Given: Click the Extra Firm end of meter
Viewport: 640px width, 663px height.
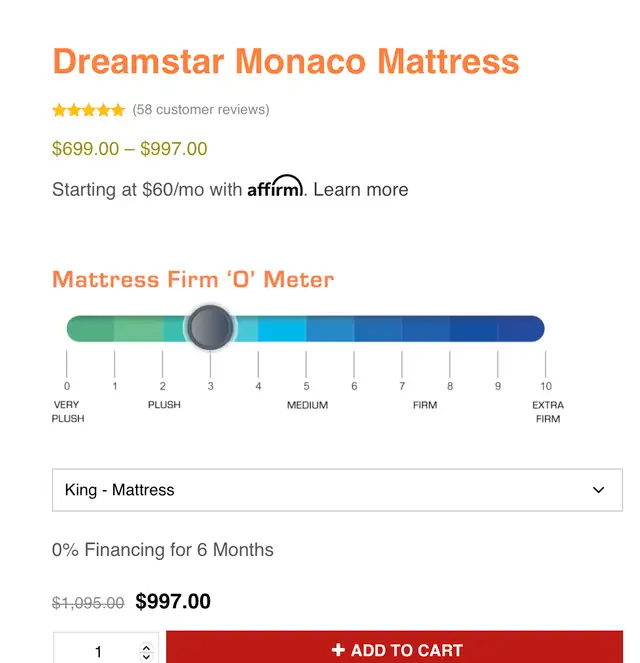Looking at the screenshot, I should coord(535,328).
